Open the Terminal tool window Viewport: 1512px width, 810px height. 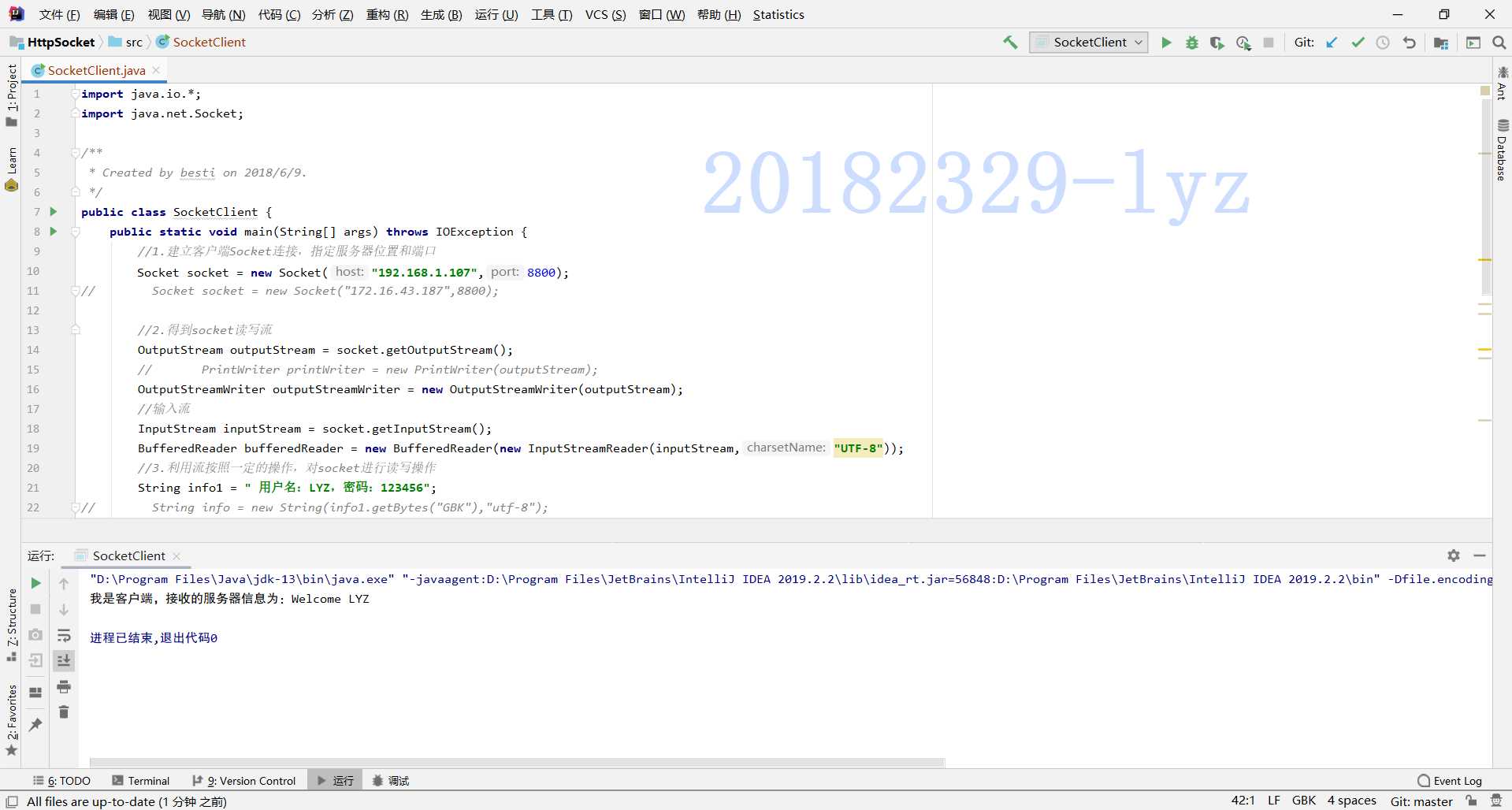[141, 781]
